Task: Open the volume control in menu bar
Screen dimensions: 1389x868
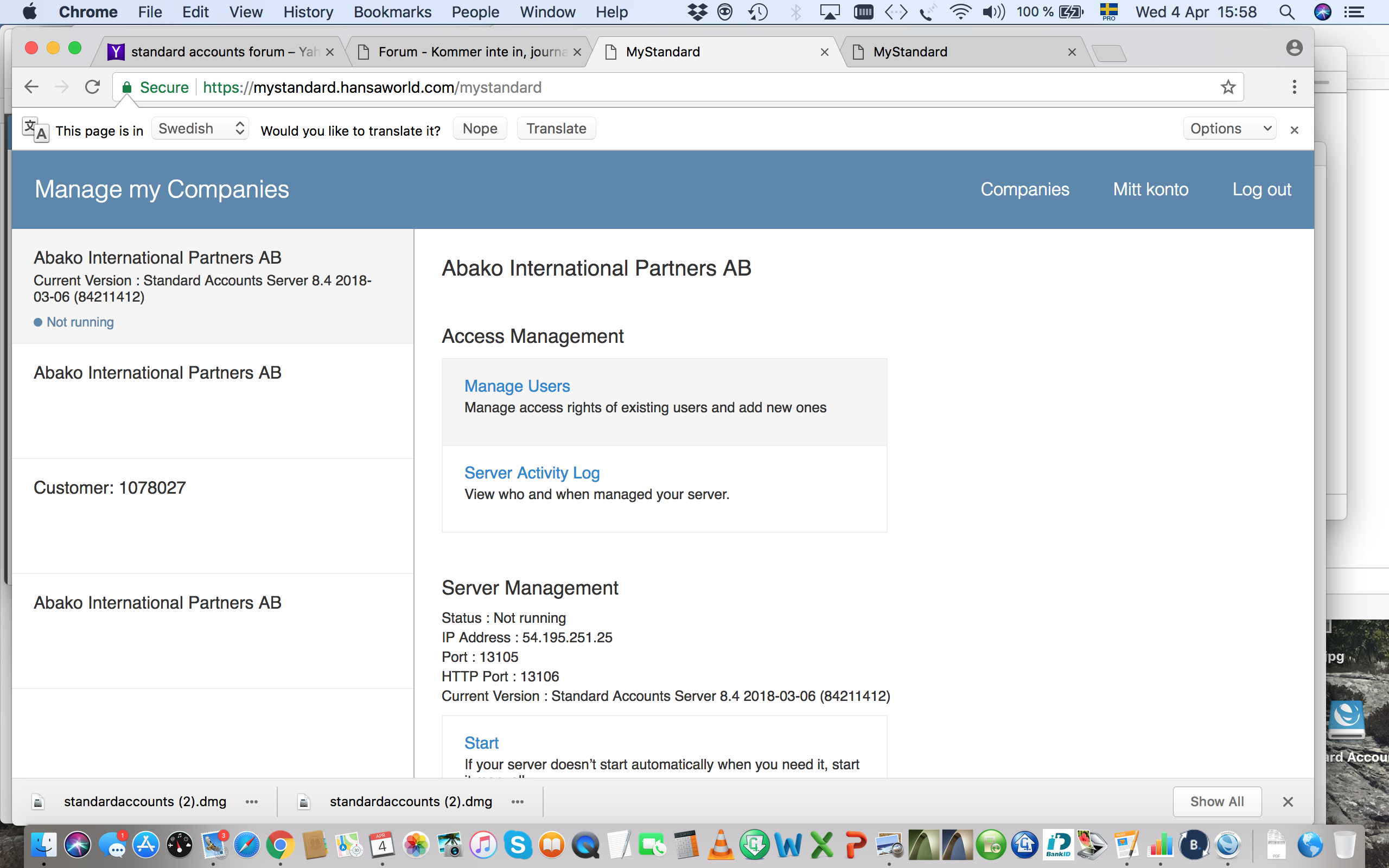Action: coord(993,12)
